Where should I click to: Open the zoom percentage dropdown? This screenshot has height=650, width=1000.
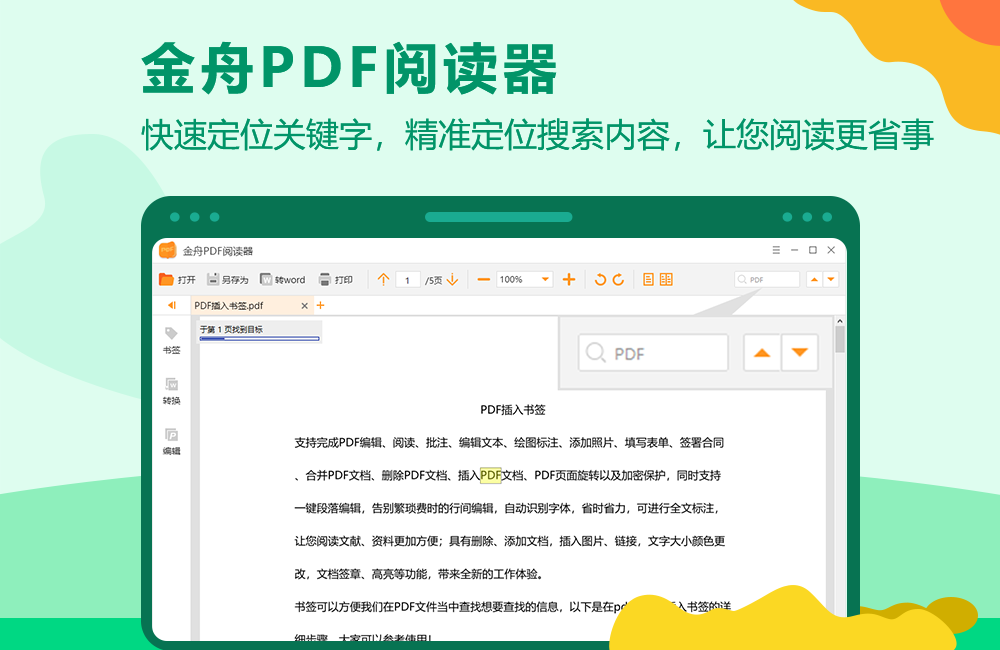(x=546, y=279)
